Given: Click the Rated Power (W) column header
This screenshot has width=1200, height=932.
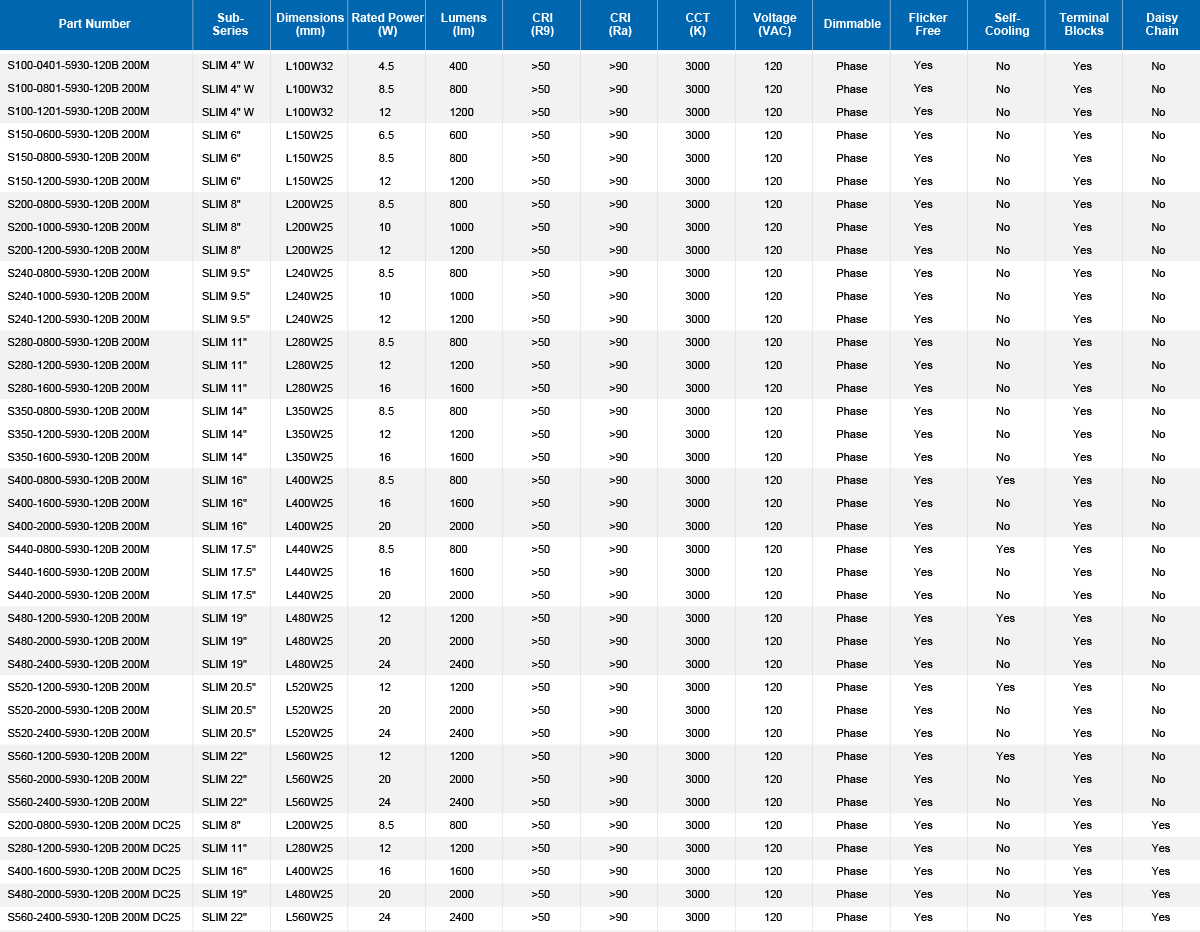Looking at the screenshot, I should (386, 24).
